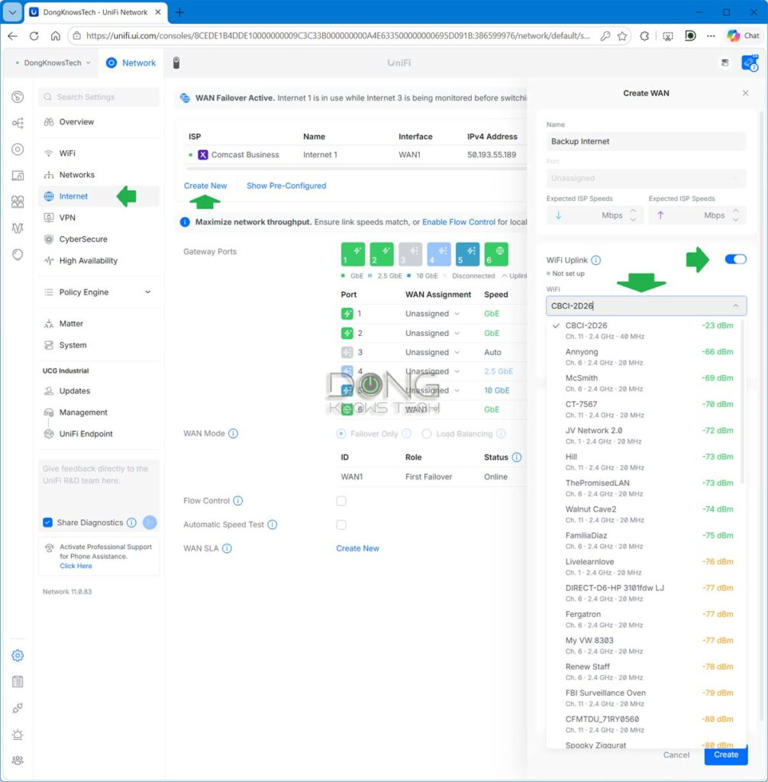Select gateway port 1 icon
The image size is (768, 782).
click(x=353, y=254)
